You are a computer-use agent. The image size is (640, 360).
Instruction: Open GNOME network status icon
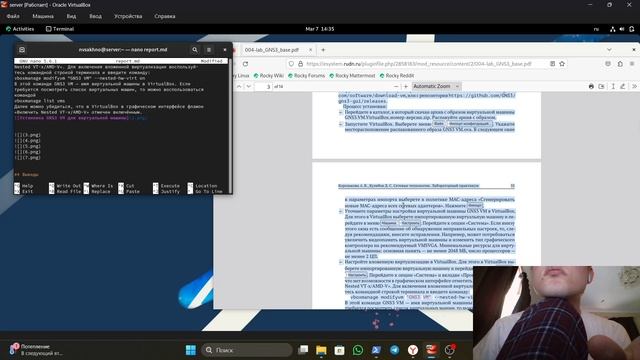click(612, 29)
